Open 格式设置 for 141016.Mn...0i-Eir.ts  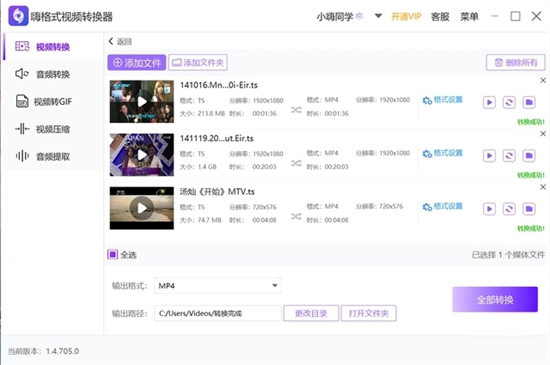(443, 100)
